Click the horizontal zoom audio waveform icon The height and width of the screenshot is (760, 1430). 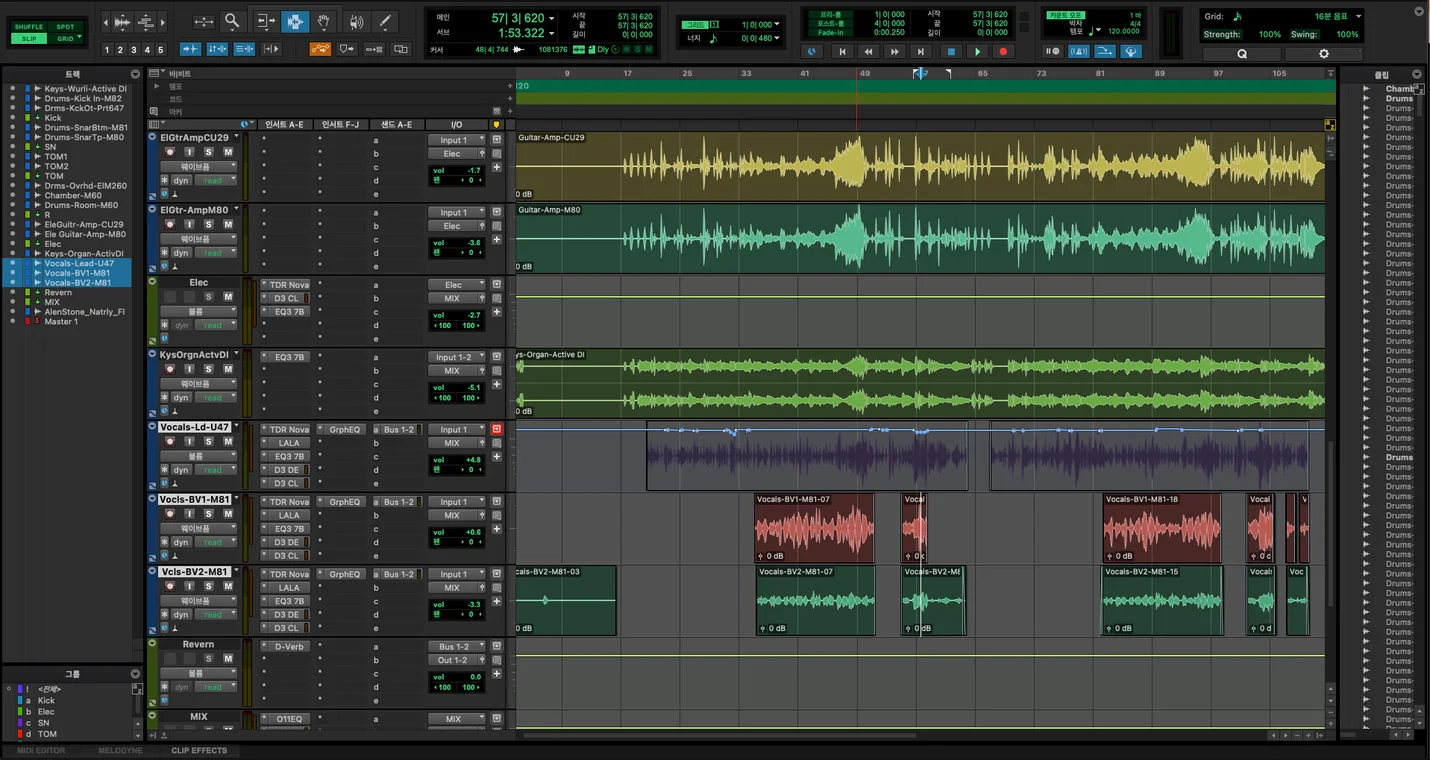122,21
